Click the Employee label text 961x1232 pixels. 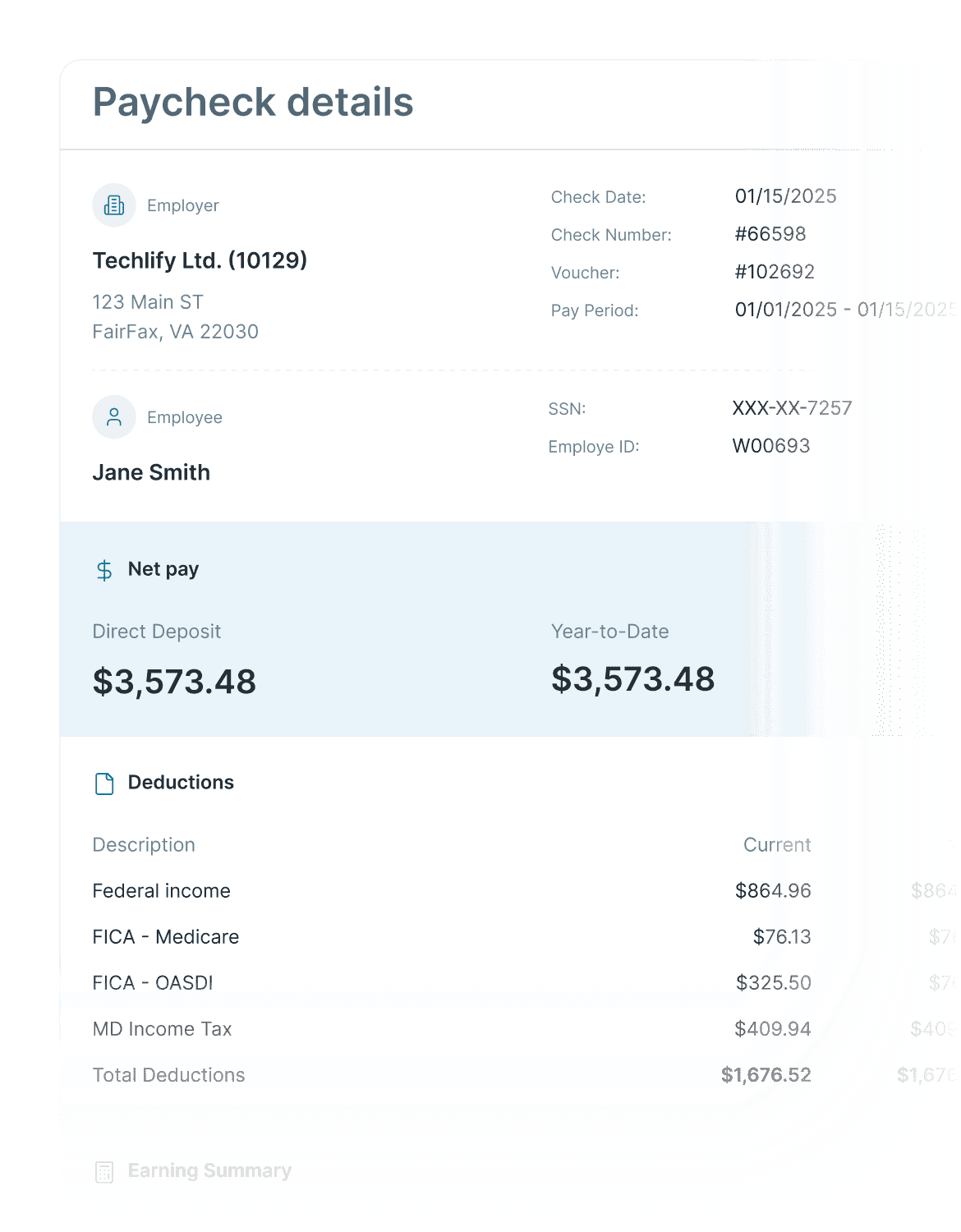pos(185,417)
